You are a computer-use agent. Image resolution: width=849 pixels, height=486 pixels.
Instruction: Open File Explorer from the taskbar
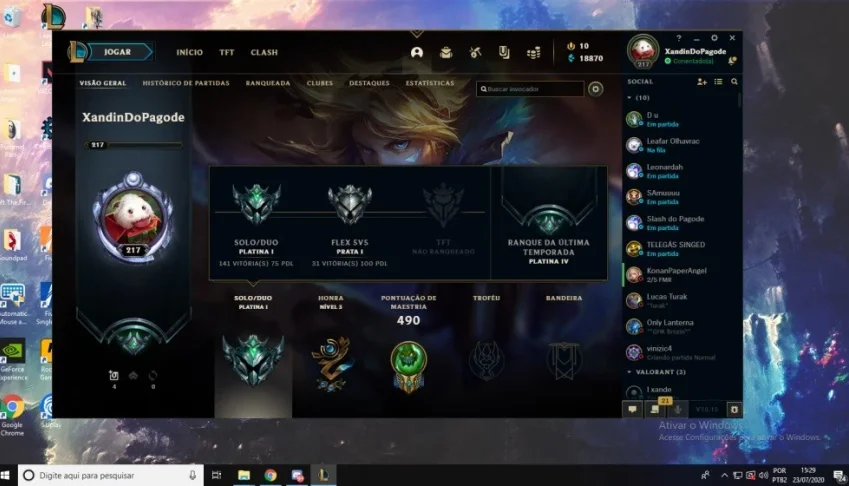tap(244, 475)
